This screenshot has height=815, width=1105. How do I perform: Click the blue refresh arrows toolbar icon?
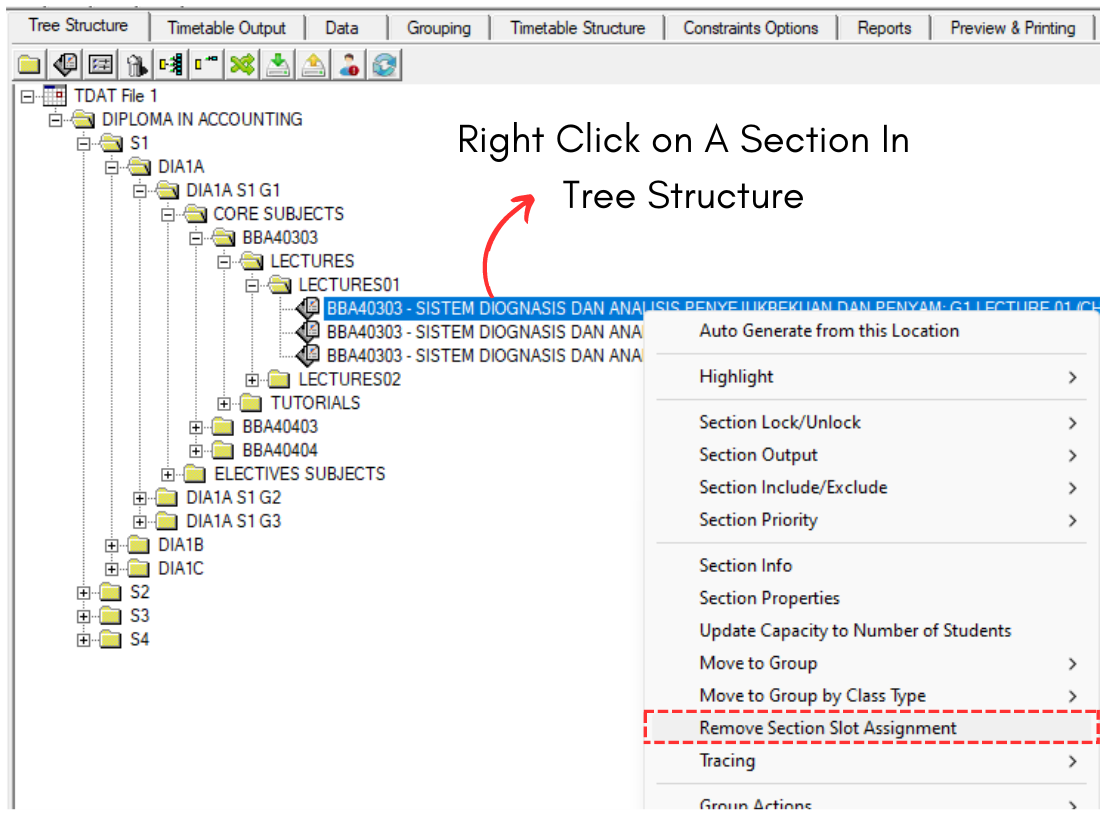tap(384, 66)
